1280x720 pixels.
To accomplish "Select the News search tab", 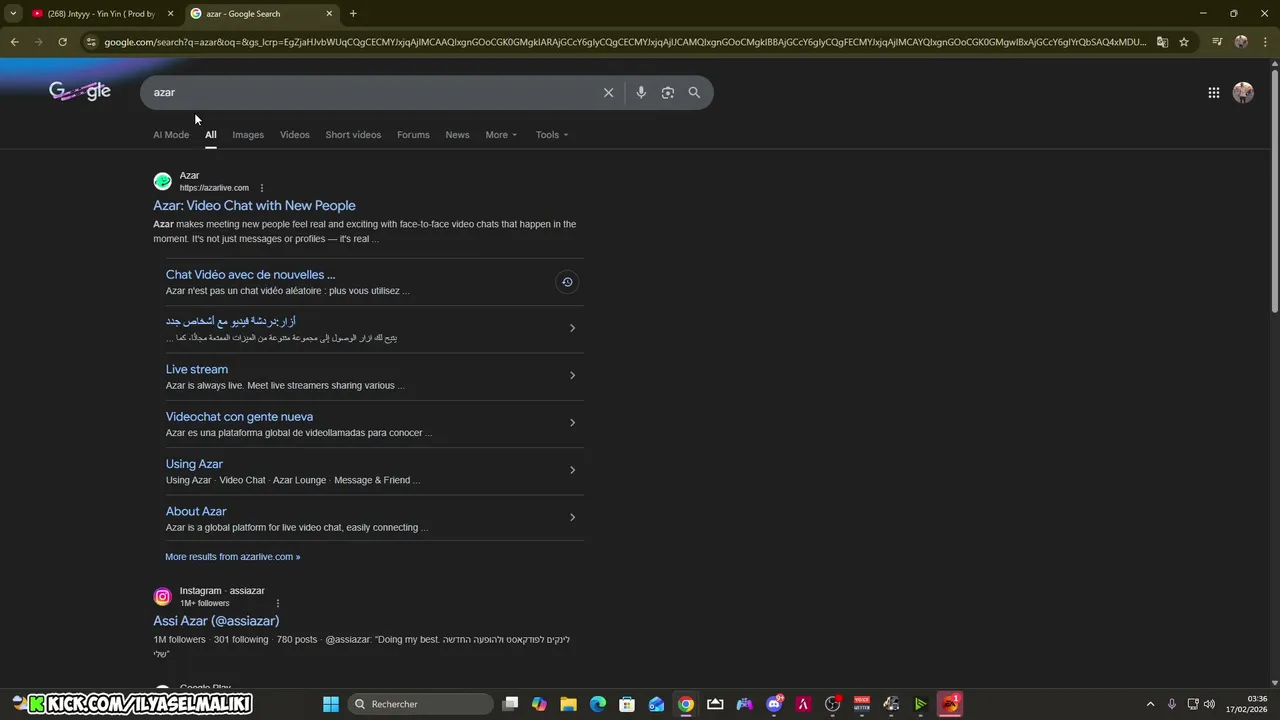I will click(x=457, y=135).
